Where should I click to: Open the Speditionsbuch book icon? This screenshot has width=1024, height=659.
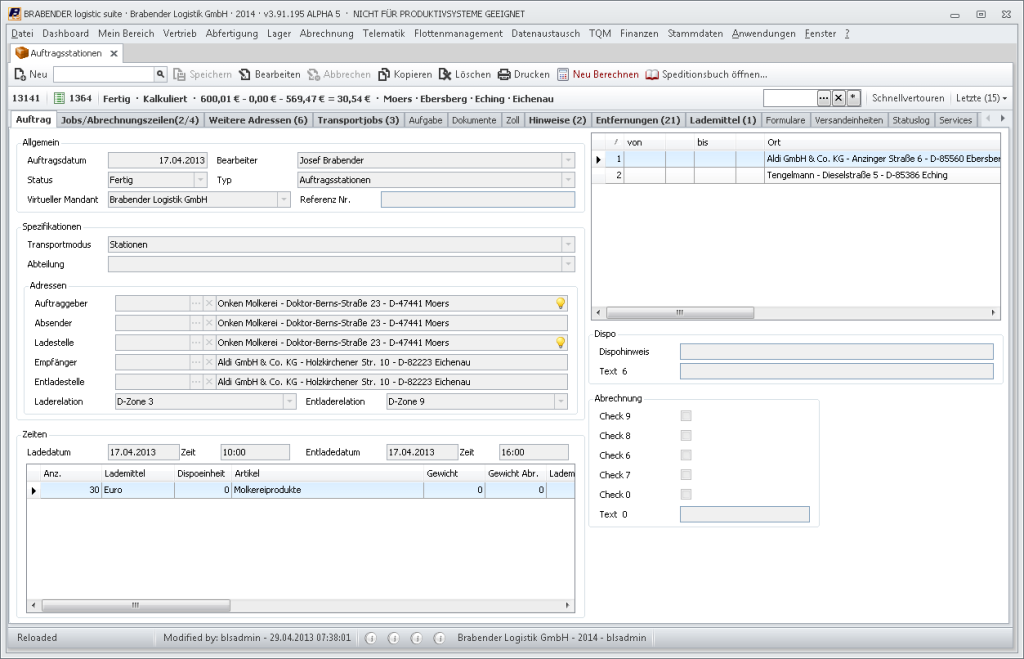[652, 75]
